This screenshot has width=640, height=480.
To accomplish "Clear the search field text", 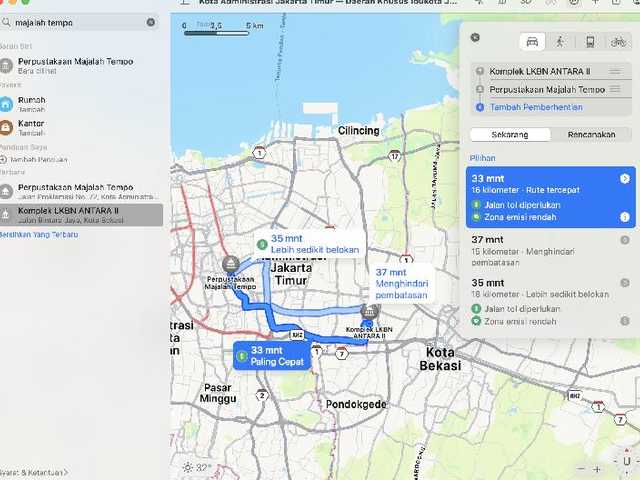I will click(x=151, y=21).
